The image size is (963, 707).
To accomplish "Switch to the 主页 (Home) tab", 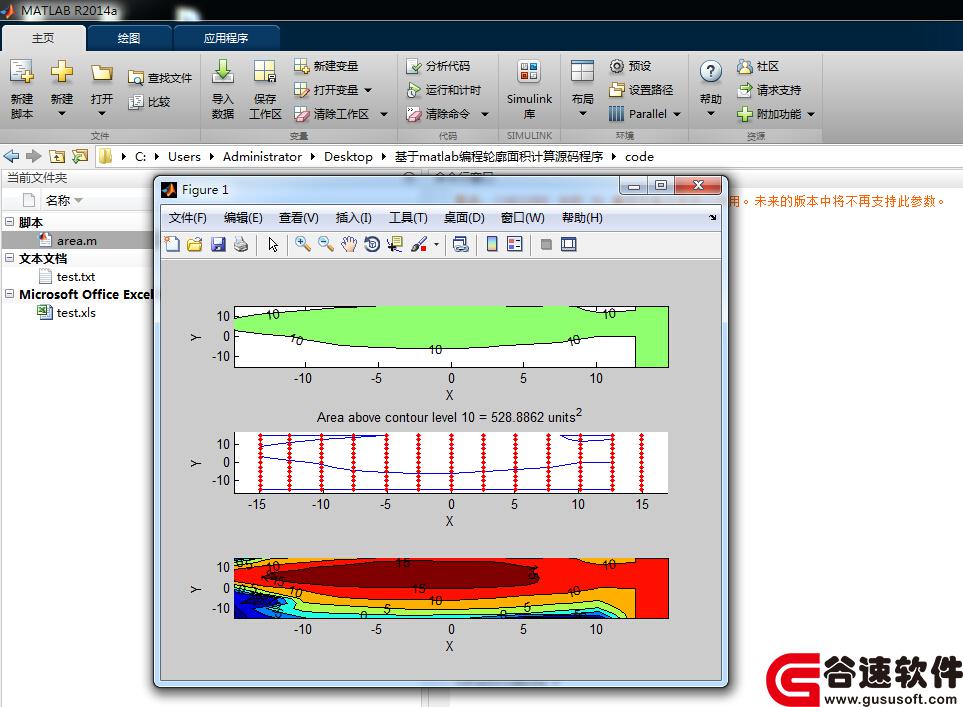I will coord(43,38).
